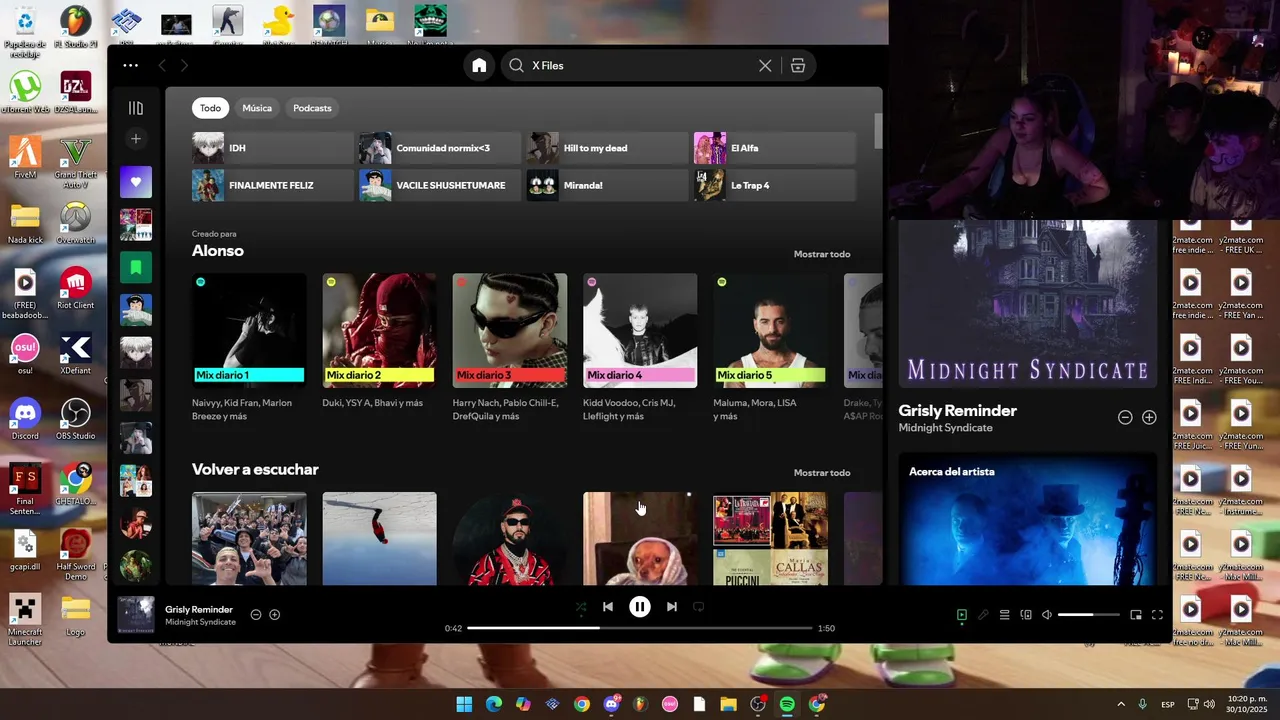This screenshot has height=720, width=1280.
Task: Show hidden system tray icons chevron
Action: pyautogui.click(x=1121, y=704)
